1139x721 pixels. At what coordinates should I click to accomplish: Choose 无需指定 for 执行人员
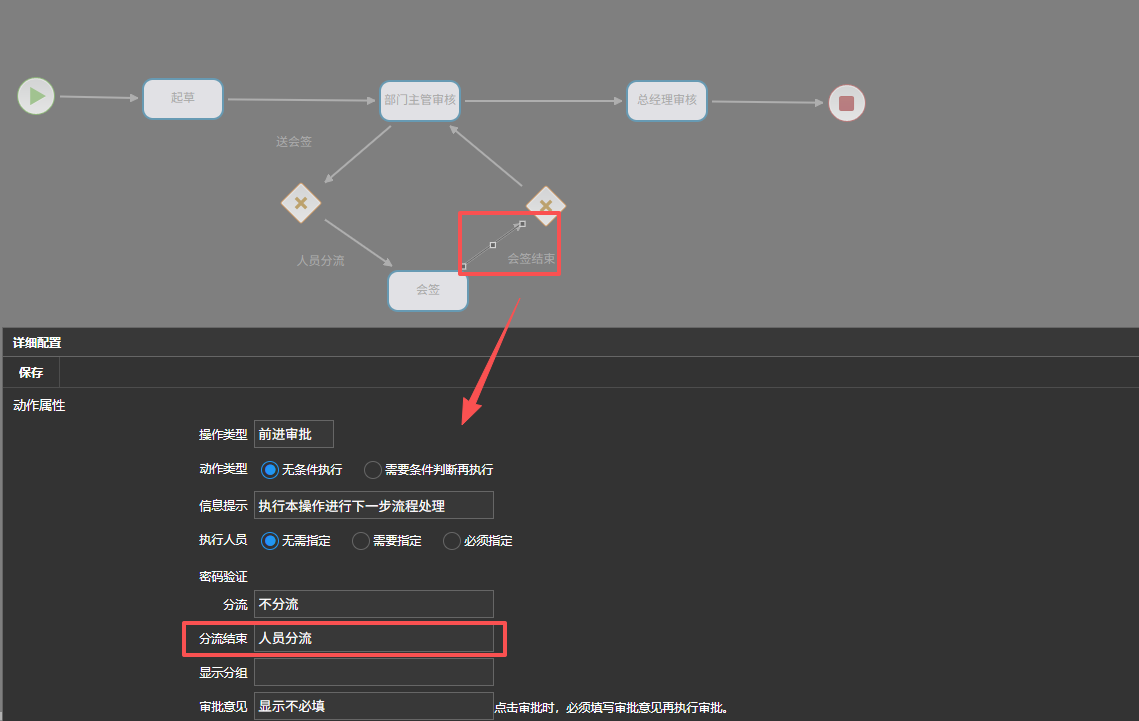point(270,541)
